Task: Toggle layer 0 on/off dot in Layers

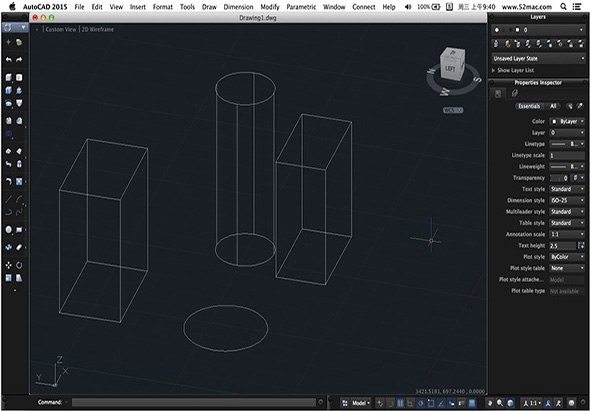Action: tap(497, 30)
